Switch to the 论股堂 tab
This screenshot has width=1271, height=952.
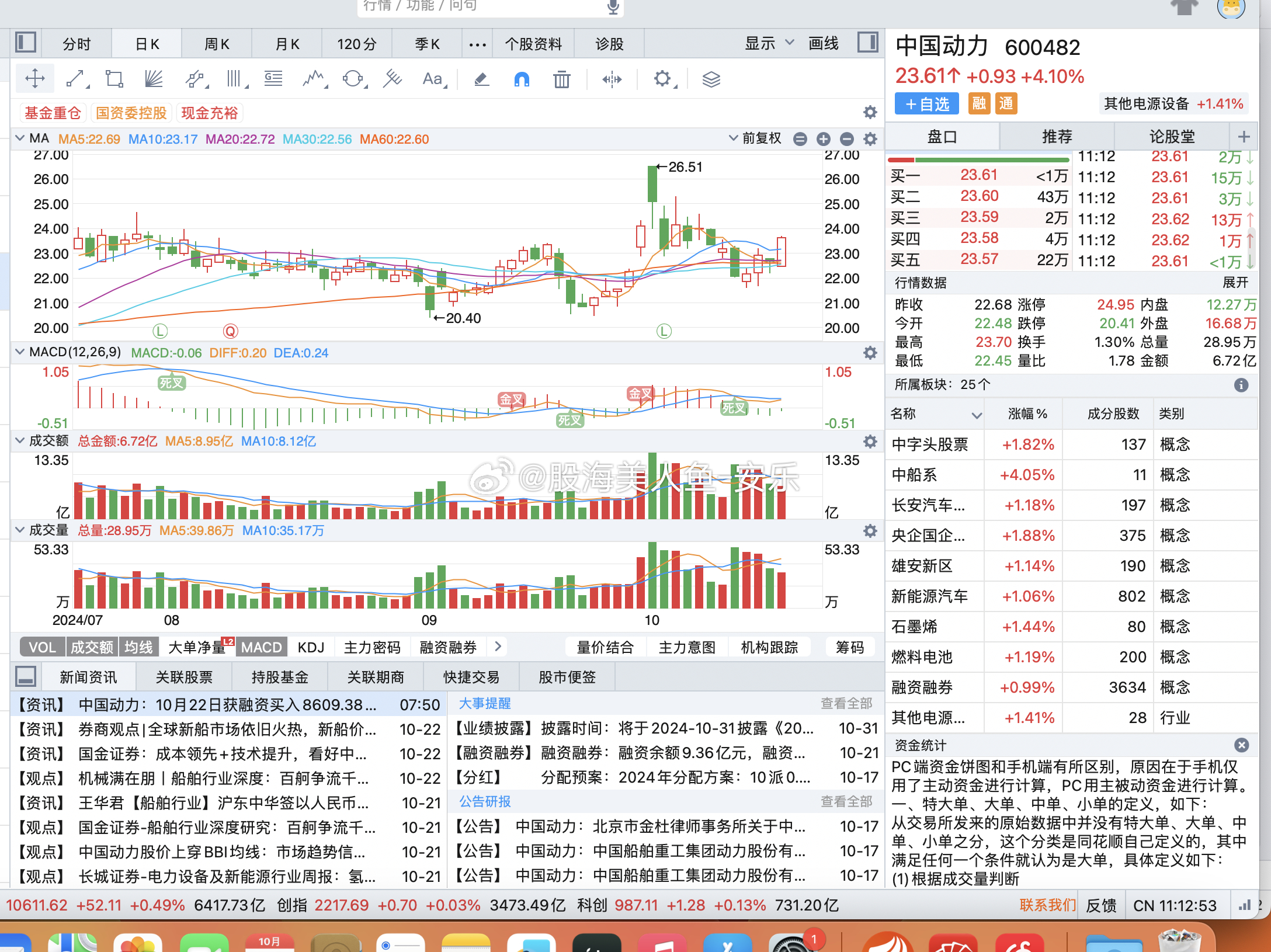[x=1172, y=137]
